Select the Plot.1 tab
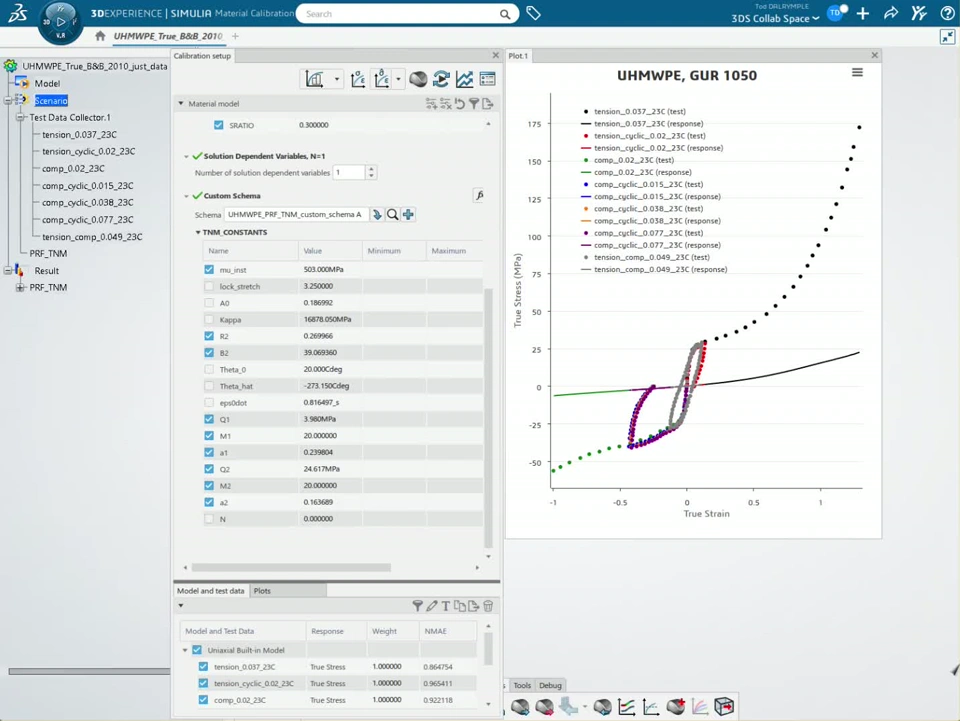This screenshot has height=721, width=960. 518,56
